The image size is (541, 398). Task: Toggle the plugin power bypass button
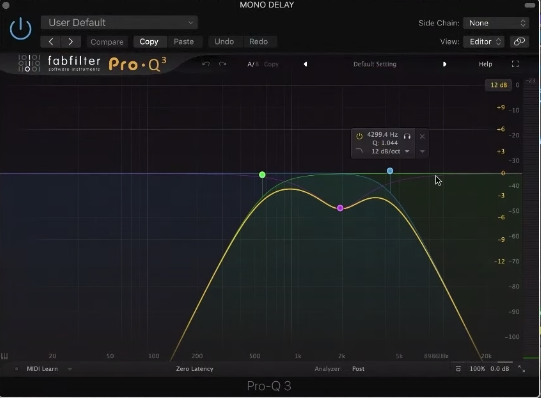20,29
